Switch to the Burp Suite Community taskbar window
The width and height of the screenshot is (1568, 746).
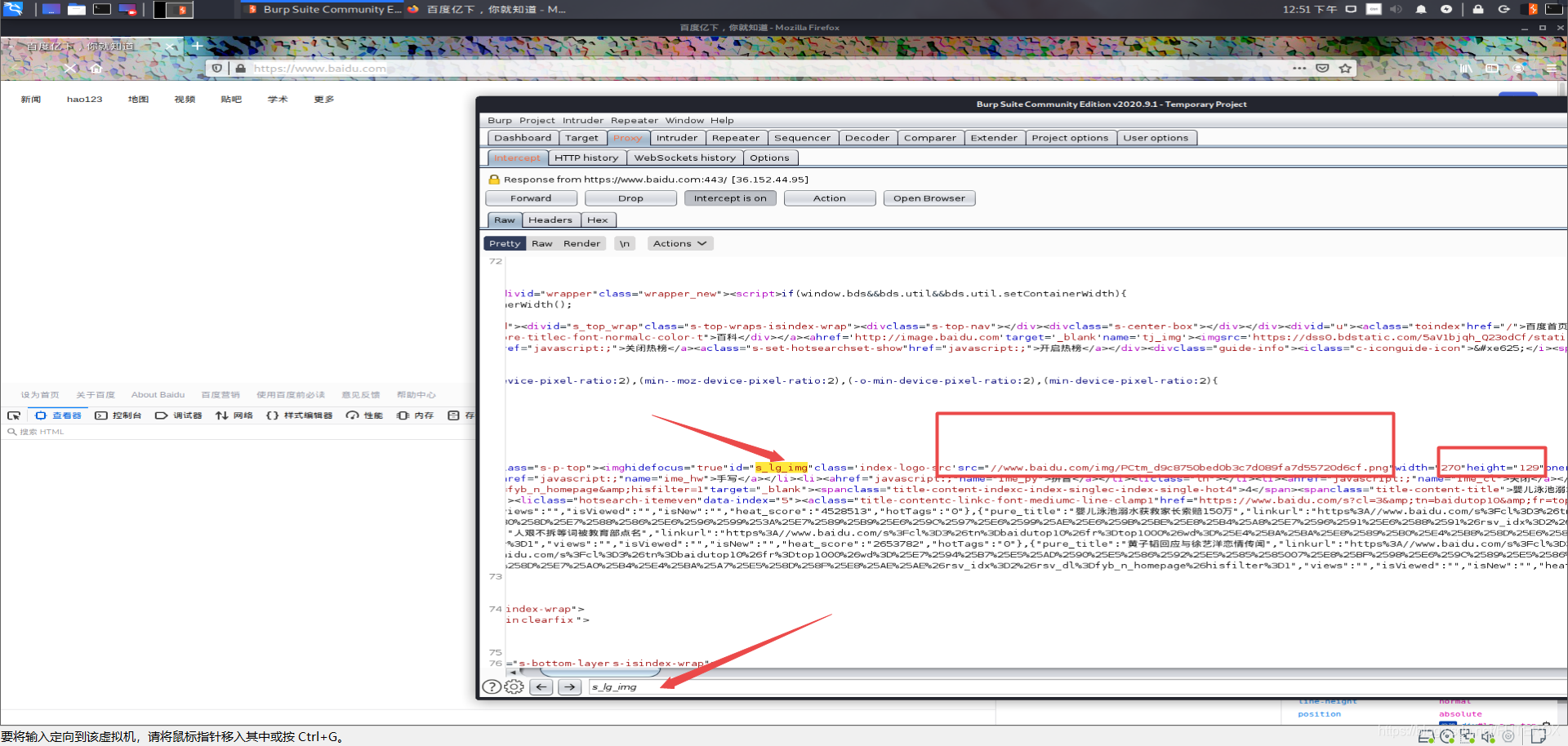[323, 9]
